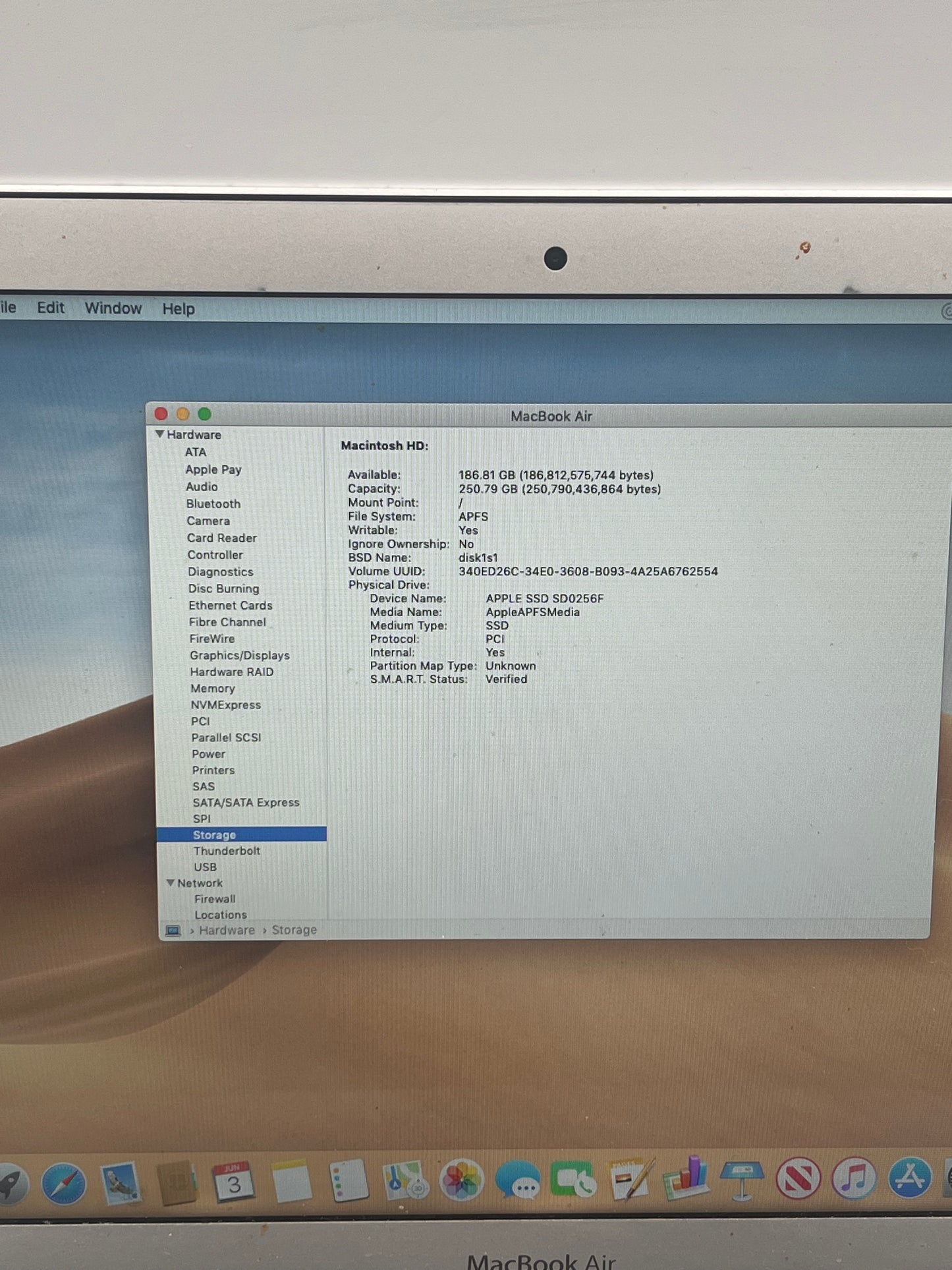
Task: Select Memory in the sidebar
Action: (x=213, y=688)
